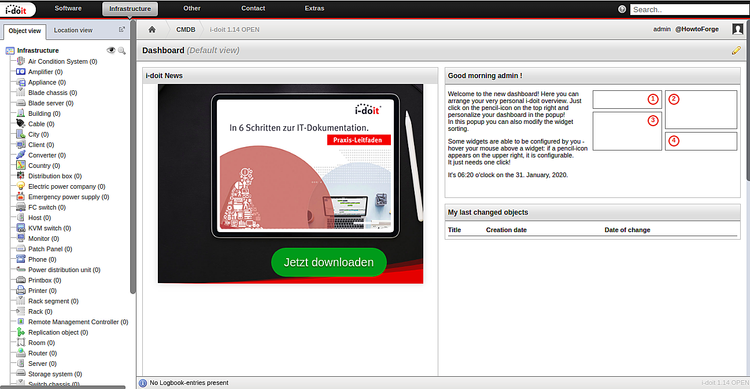Open Host (0) in tree
The height and width of the screenshot is (389, 750).
tap(40, 218)
